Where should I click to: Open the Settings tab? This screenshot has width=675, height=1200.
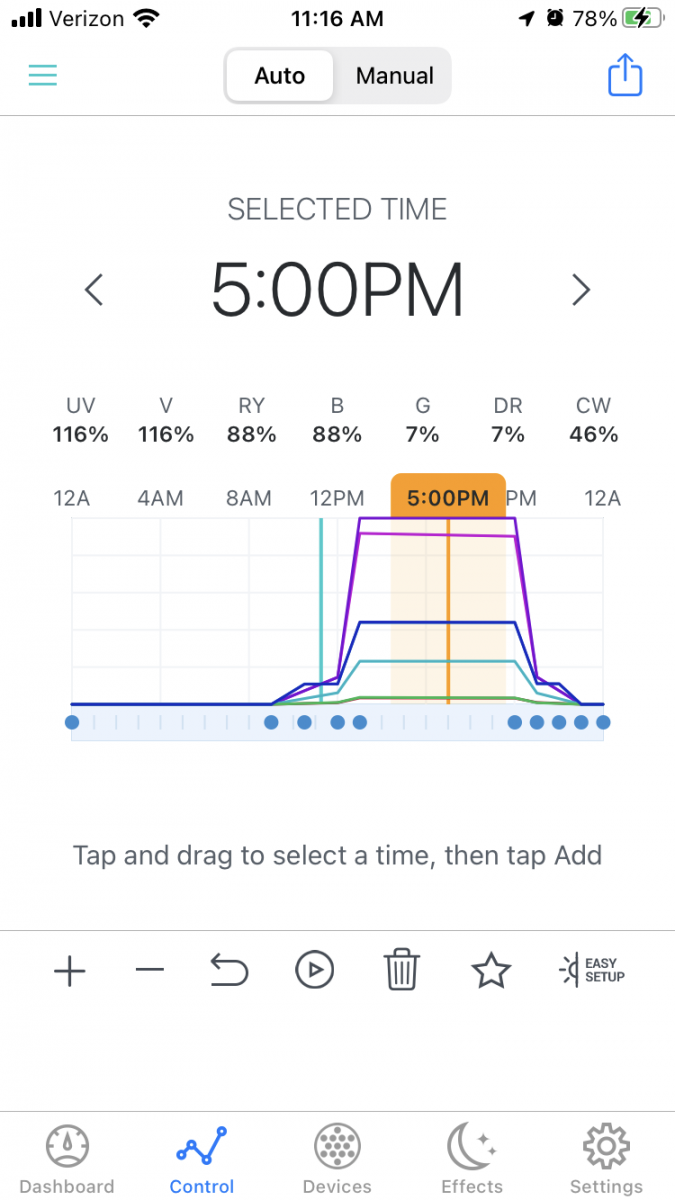606,1160
